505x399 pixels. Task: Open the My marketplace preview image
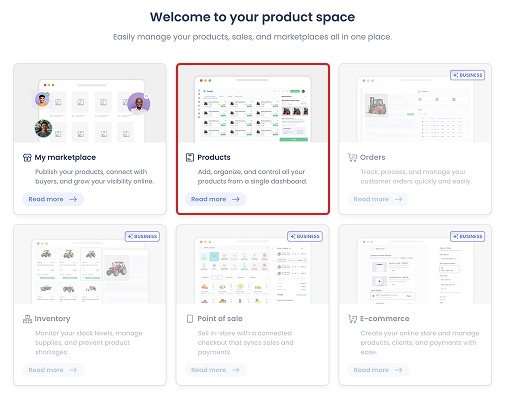point(90,104)
